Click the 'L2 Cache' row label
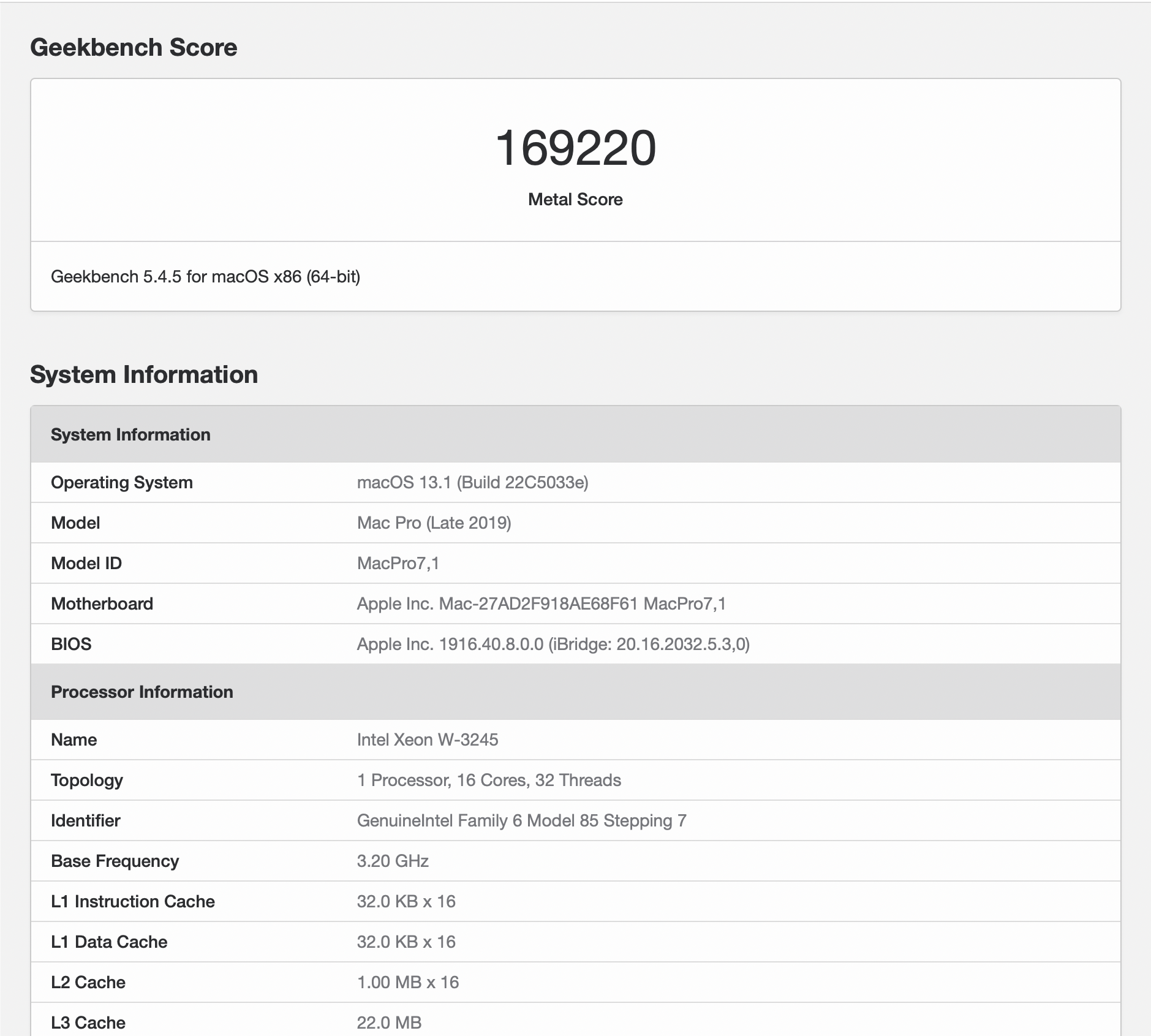The image size is (1151, 1036). (x=88, y=982)
